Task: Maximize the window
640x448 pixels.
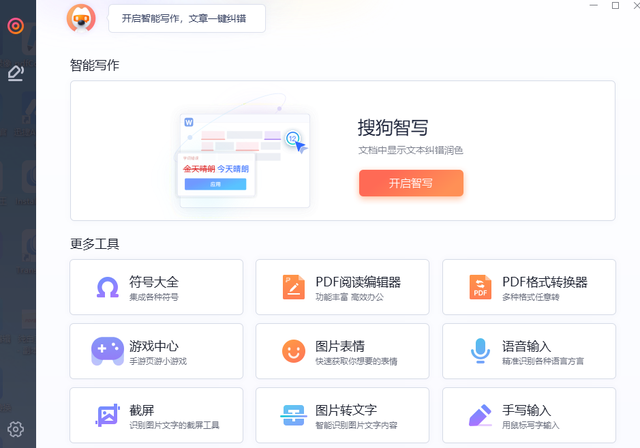Action: coord(616,5)
